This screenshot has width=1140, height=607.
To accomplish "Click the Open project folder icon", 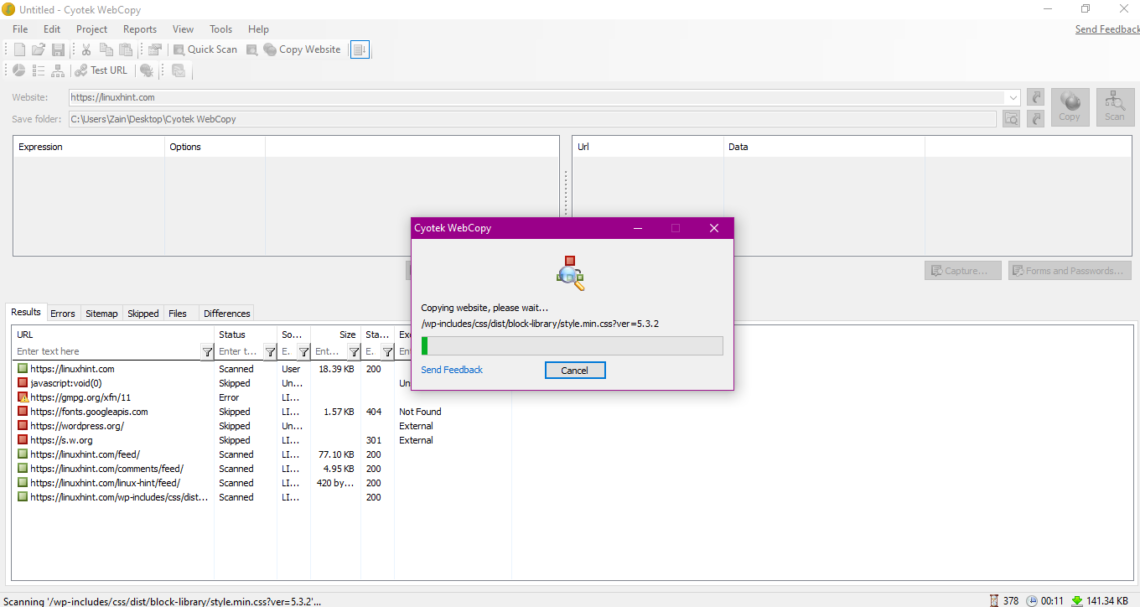I will (x=38, y=49).
